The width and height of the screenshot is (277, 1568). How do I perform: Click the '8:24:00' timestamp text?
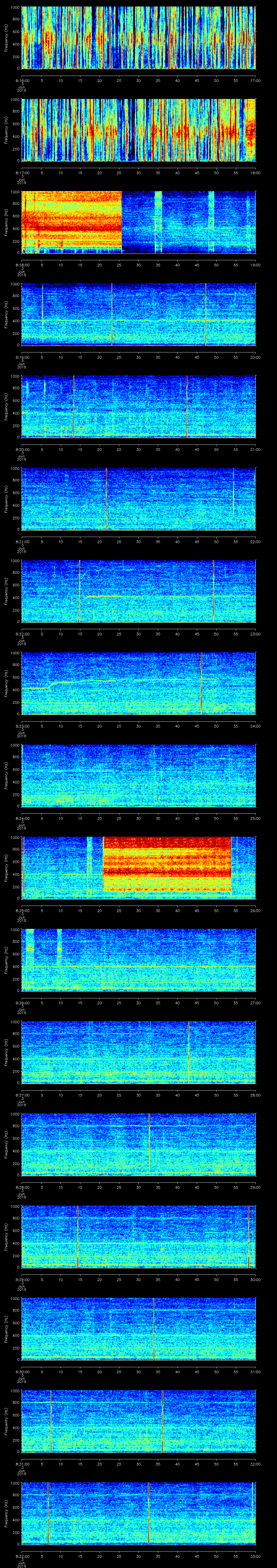(22, 818)
